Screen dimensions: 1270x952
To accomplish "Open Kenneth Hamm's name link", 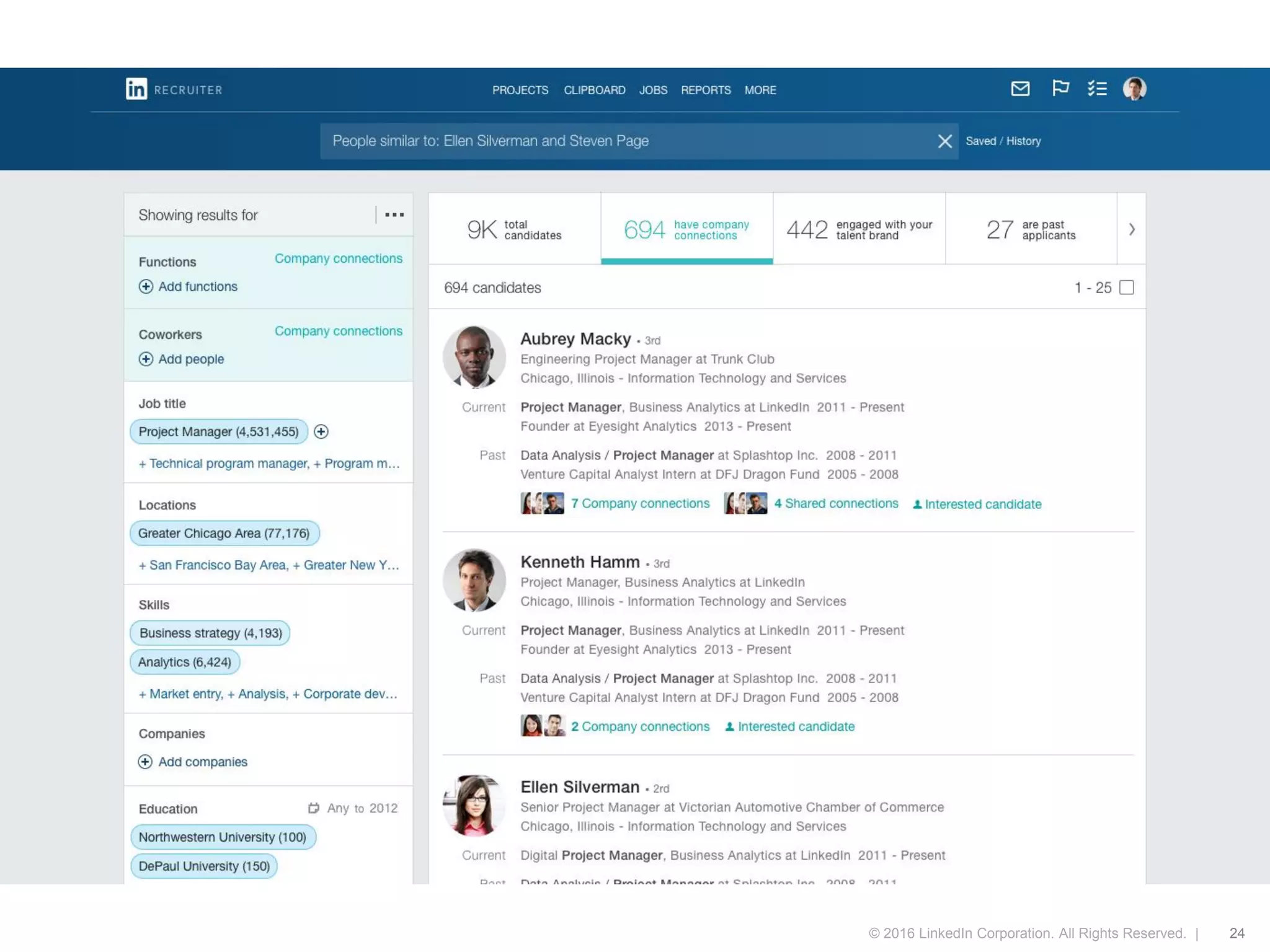I will (580, 562).
